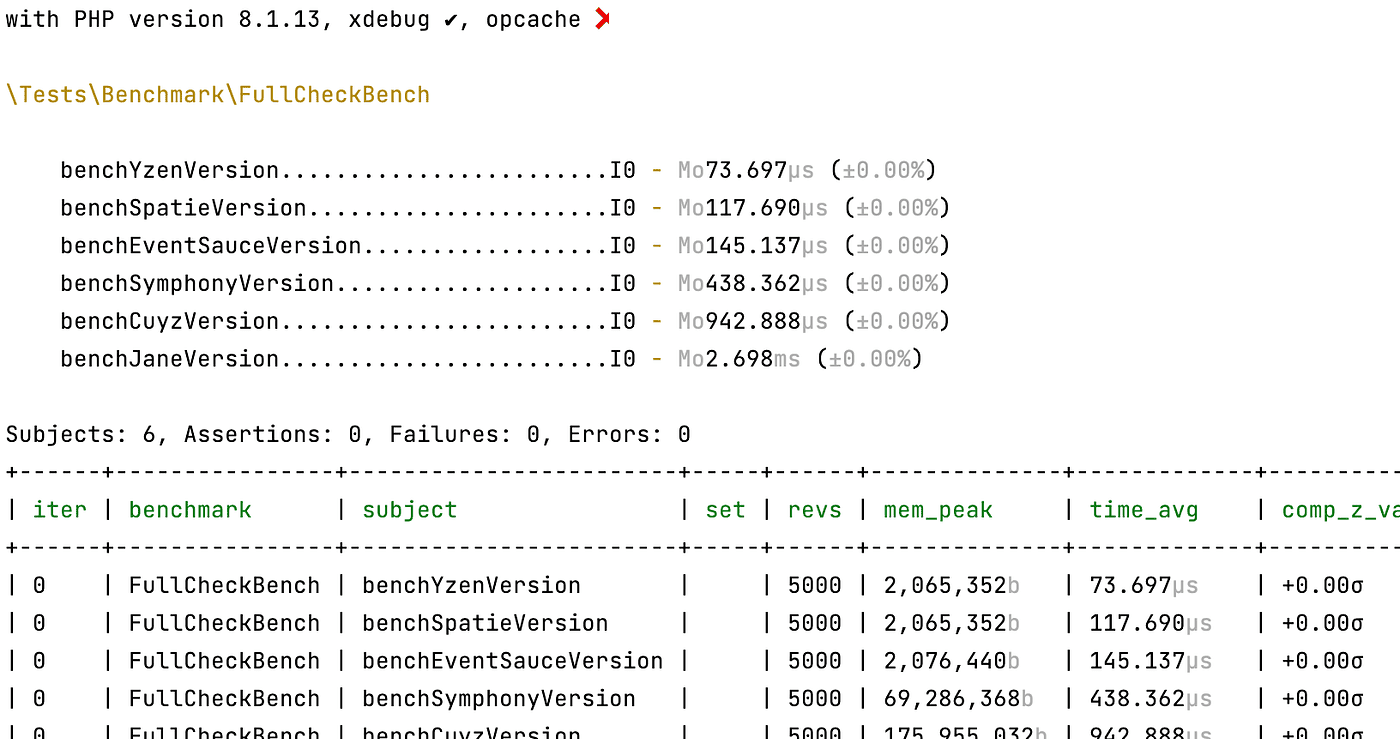Screen dimensions: 1400x739
Task: Click iter value 0 in benchYzenVersion table row
Action: pos(39,585)
